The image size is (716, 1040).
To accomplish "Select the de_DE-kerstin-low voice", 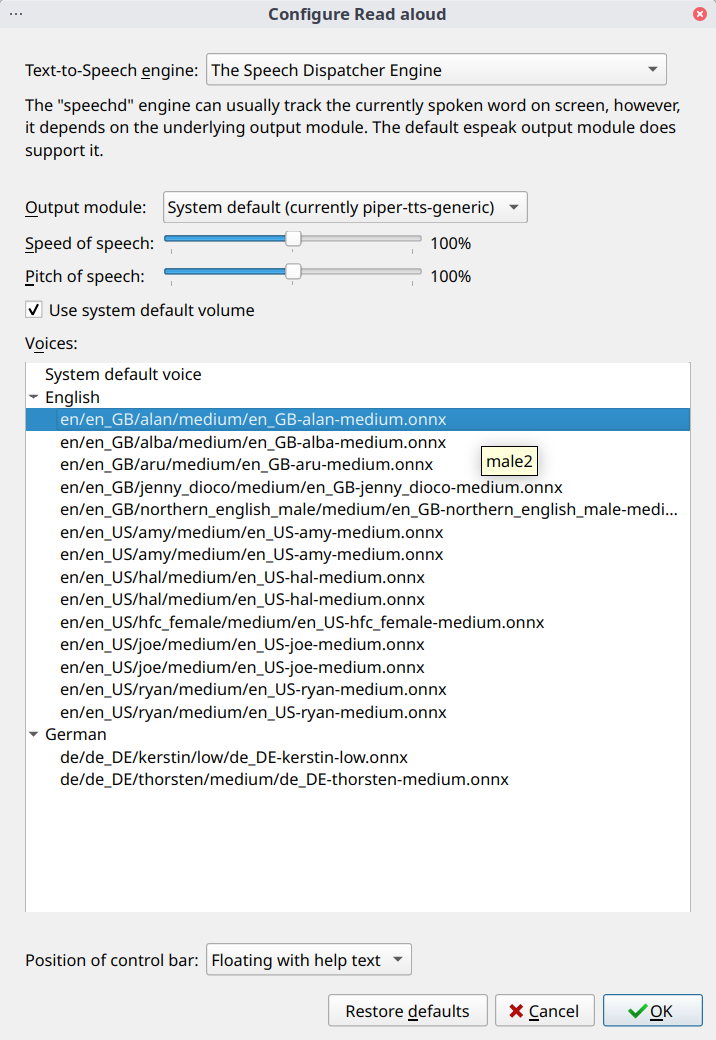I will pos(234,757).
